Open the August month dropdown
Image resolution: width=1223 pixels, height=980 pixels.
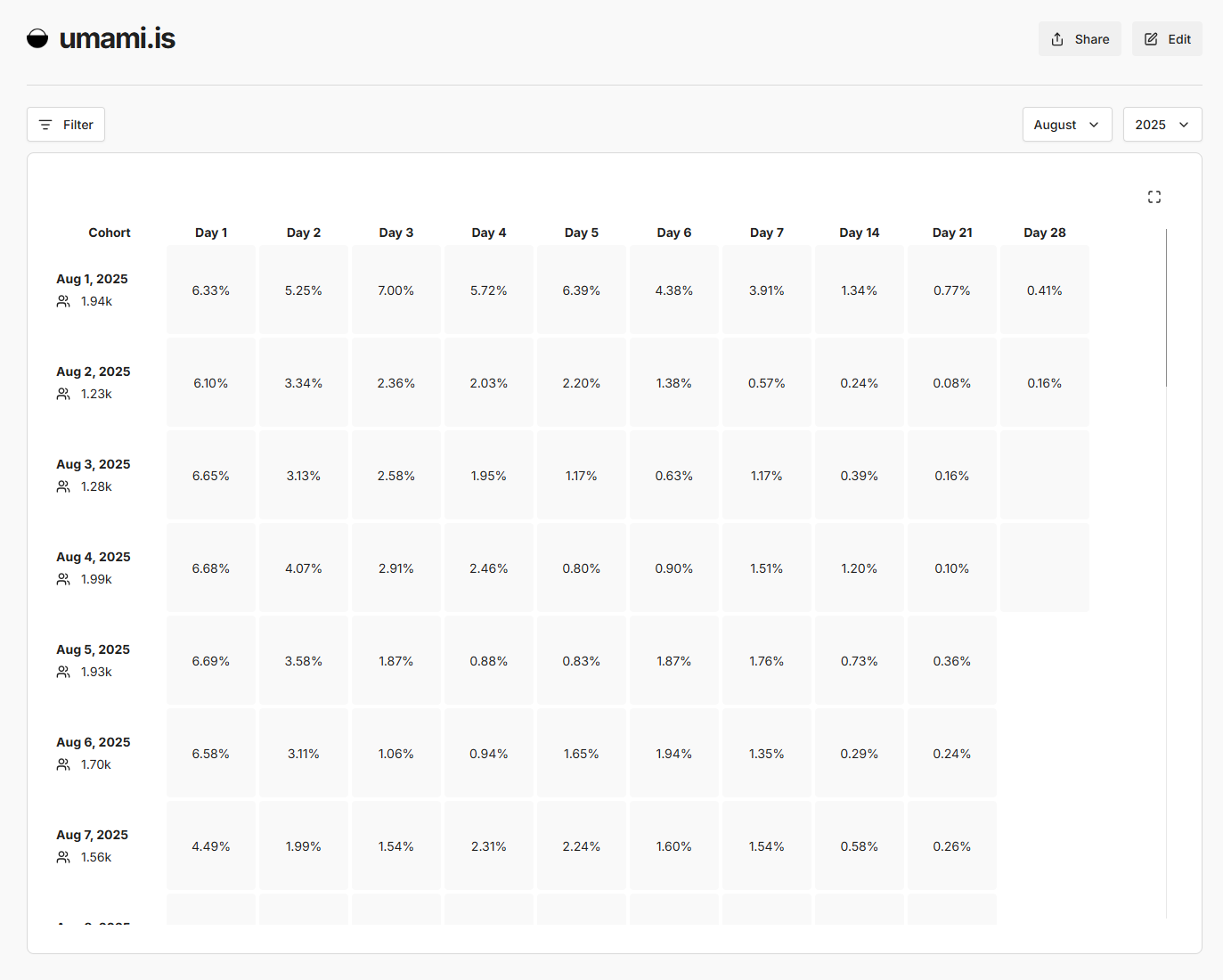[1066, 125]
